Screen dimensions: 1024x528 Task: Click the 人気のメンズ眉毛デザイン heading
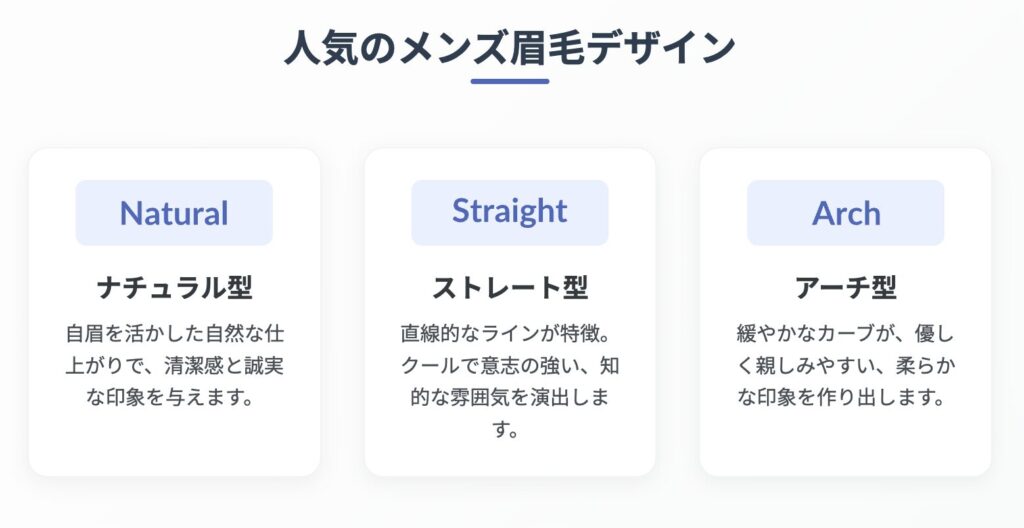coord(510,48)
